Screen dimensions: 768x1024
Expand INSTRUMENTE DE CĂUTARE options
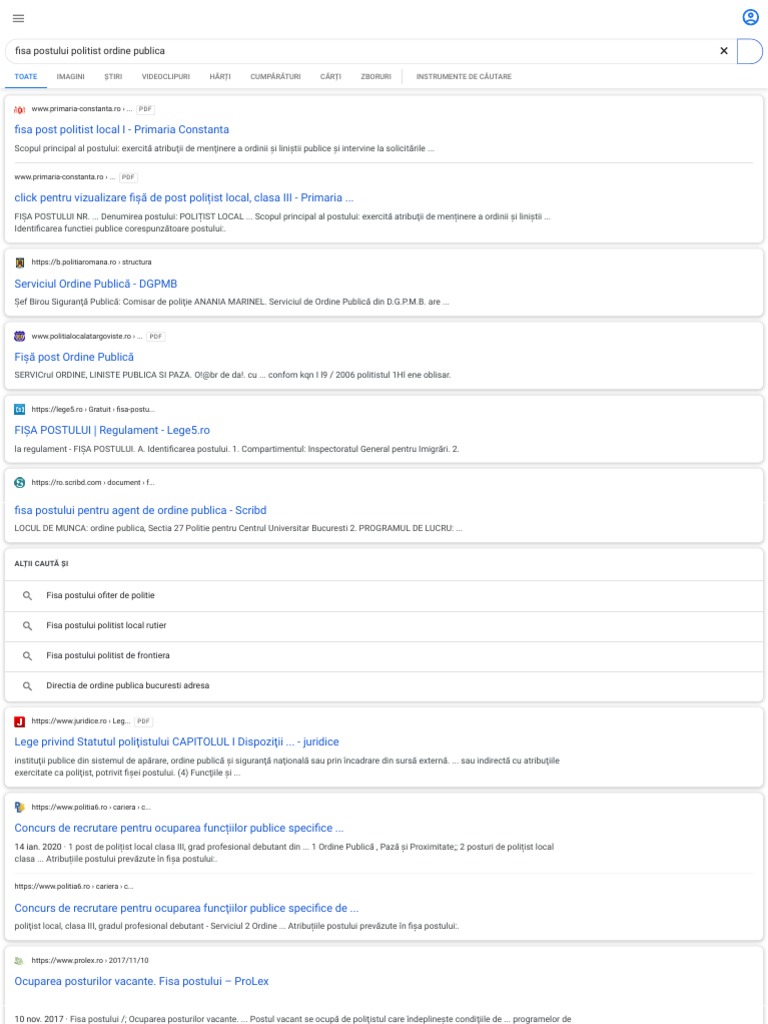point(464,76)
